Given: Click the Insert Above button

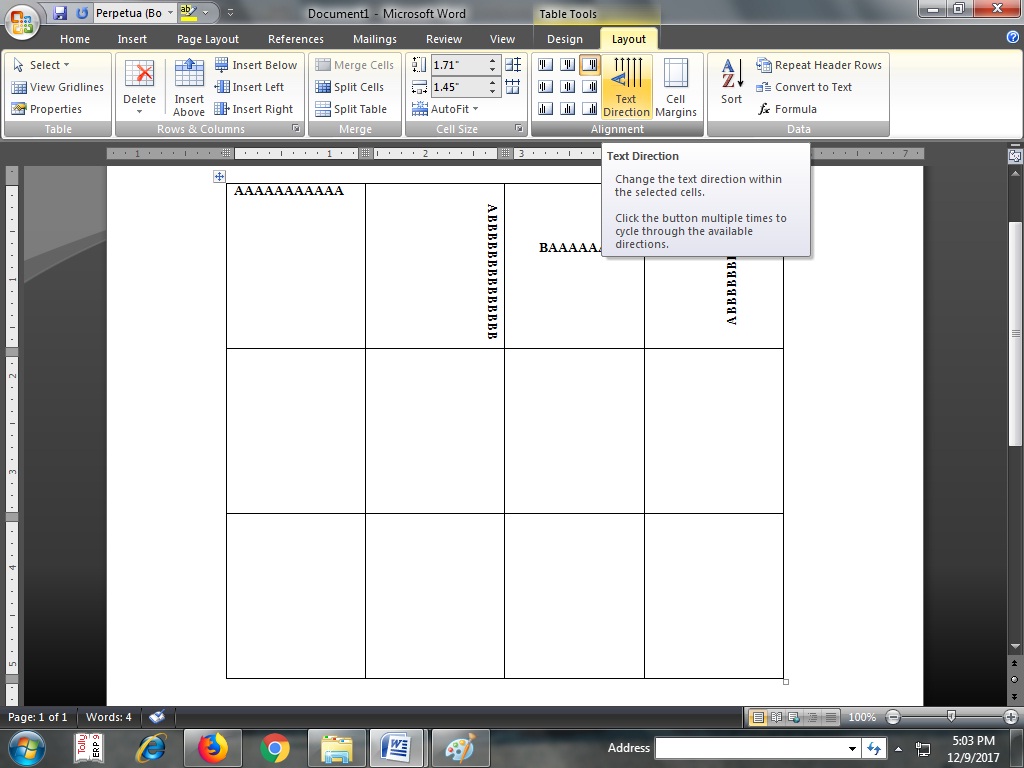Looking at the screenshot, I should click(188, 87).
